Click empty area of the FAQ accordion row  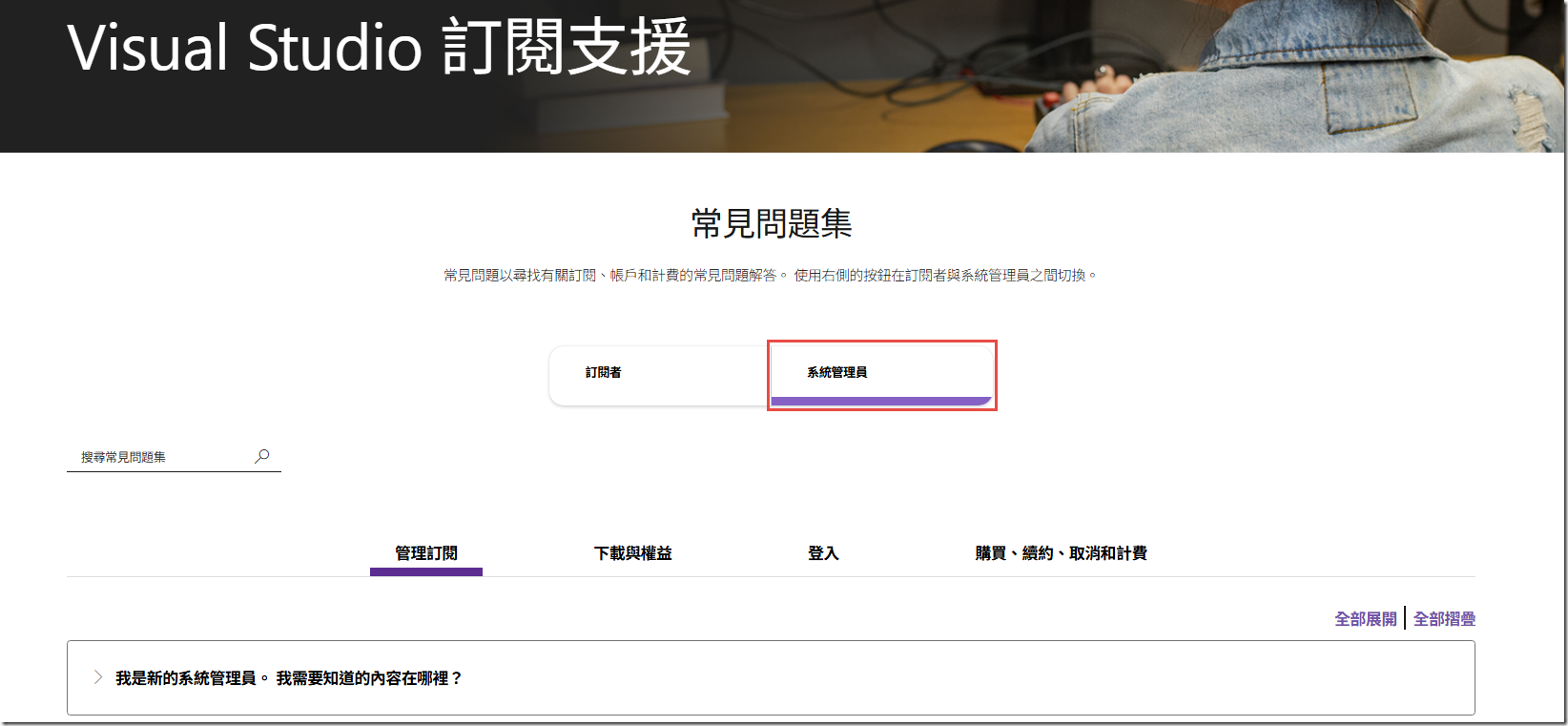pyautogui.click(x=954, y=677)
